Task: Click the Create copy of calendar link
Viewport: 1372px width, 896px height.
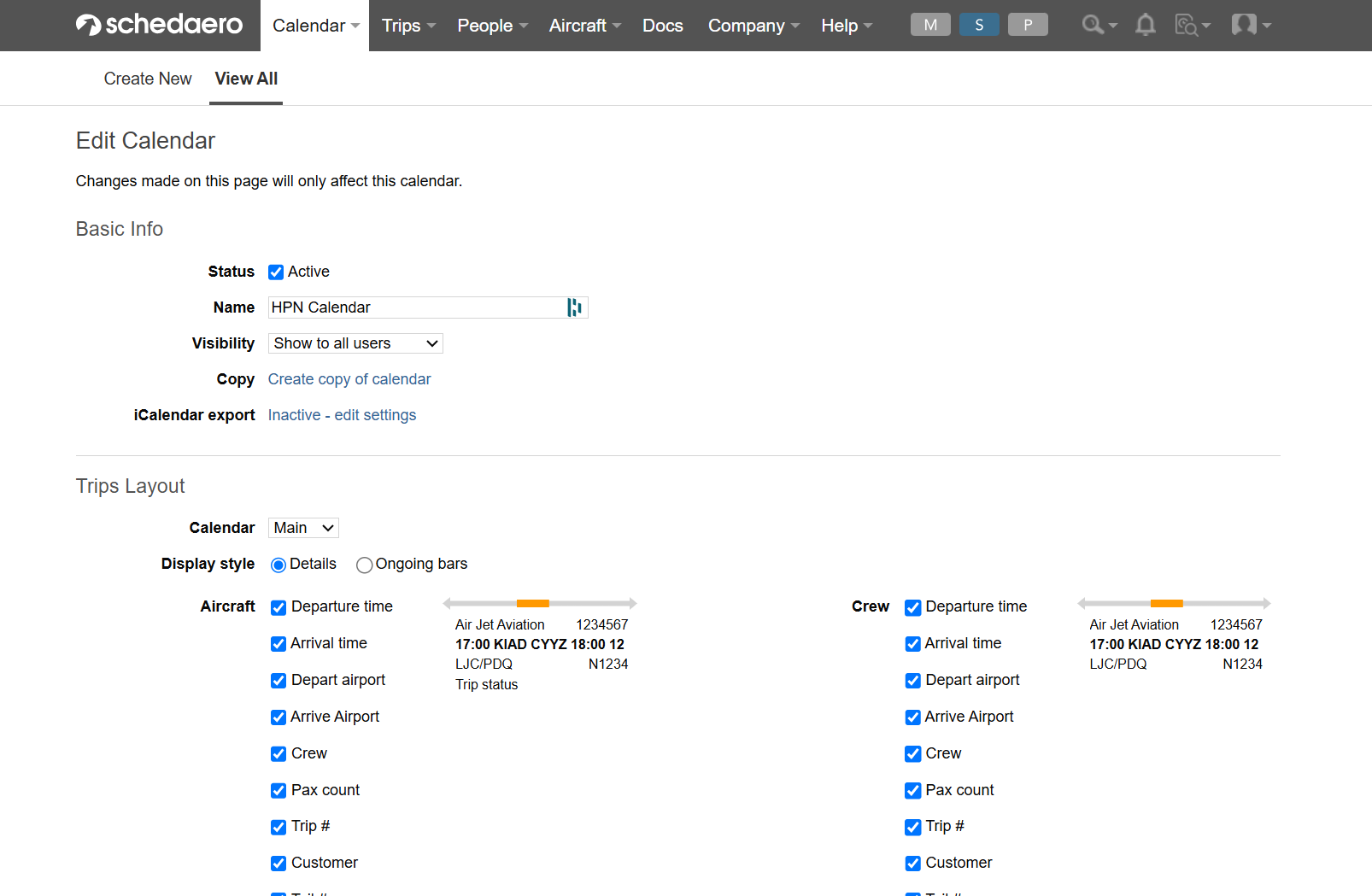Action: click(x=349, y=379)
